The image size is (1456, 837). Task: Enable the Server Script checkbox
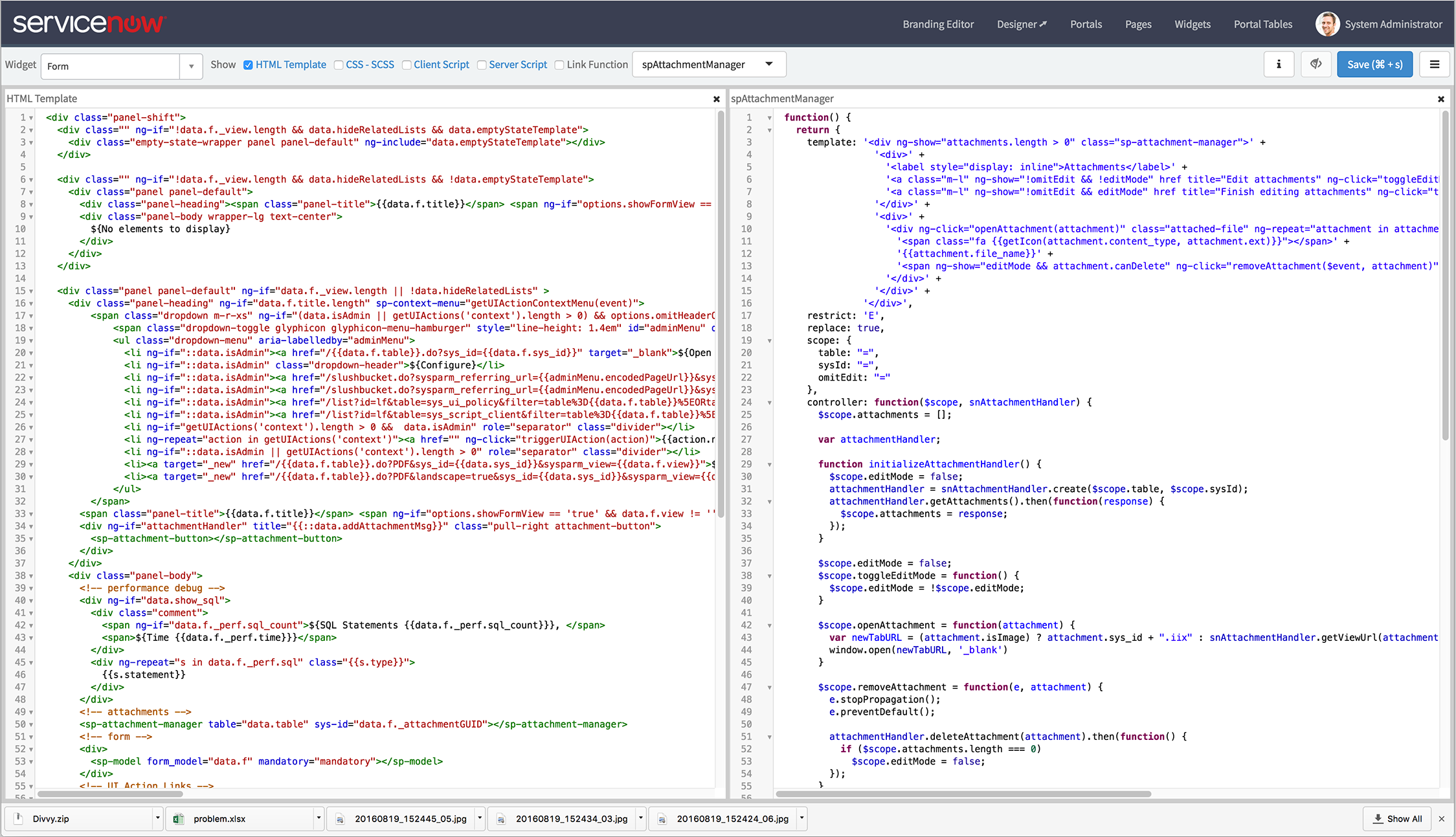click(x=482, y=65)
